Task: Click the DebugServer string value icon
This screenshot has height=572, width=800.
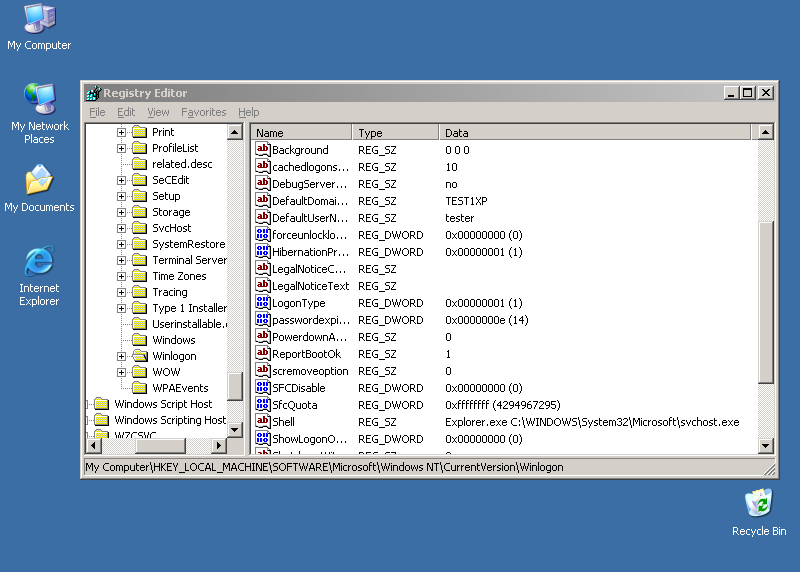Action: [x=263, y=183]
